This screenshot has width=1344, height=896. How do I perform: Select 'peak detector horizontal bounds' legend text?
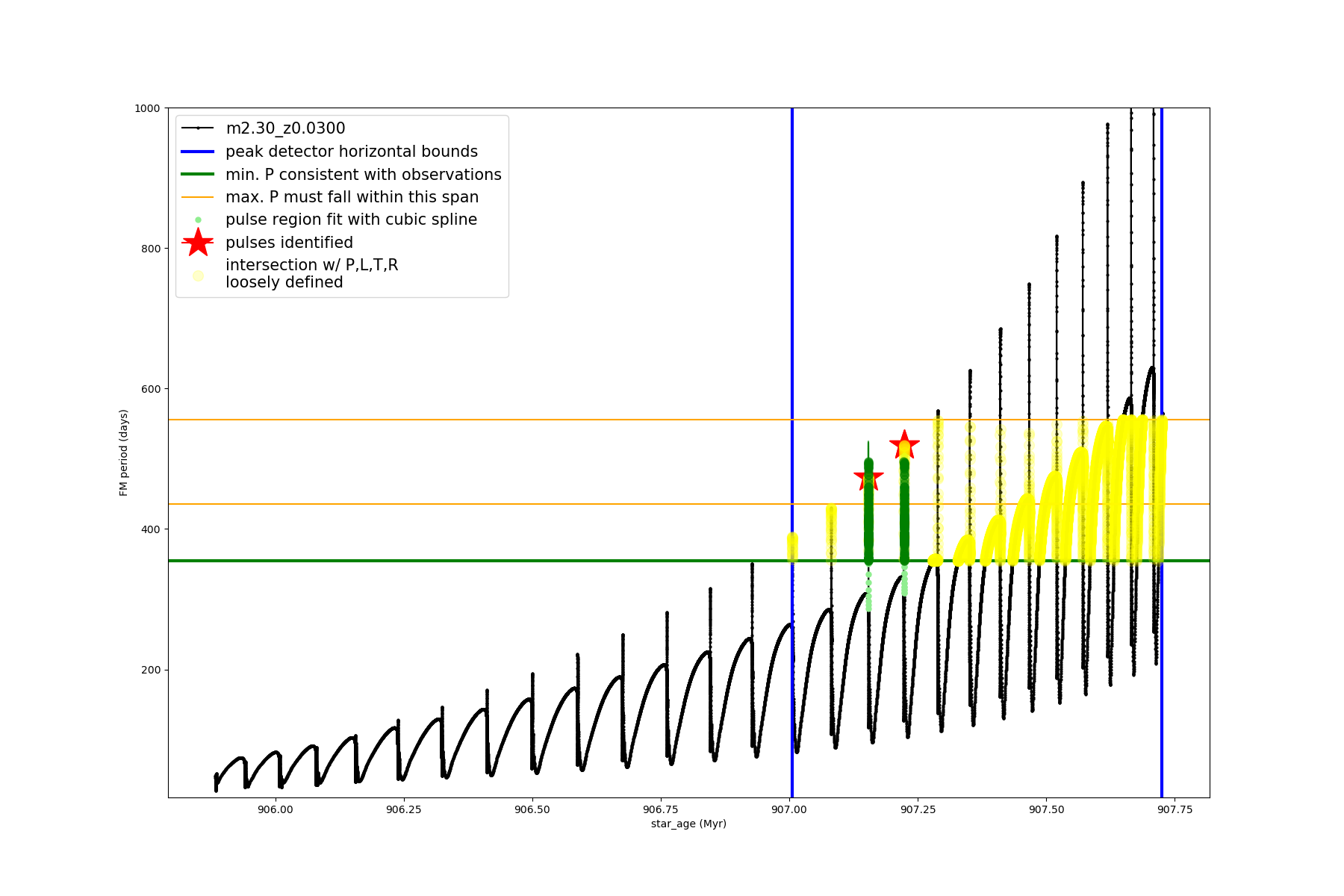click(351, 152)
